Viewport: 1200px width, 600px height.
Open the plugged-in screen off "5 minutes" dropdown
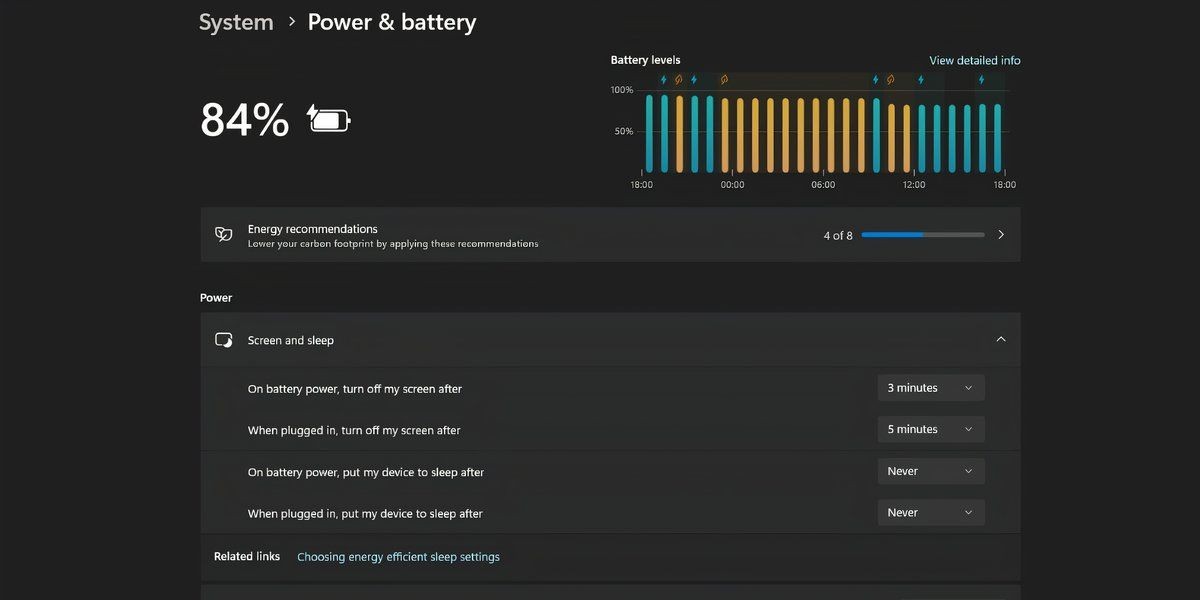point(931,429)
